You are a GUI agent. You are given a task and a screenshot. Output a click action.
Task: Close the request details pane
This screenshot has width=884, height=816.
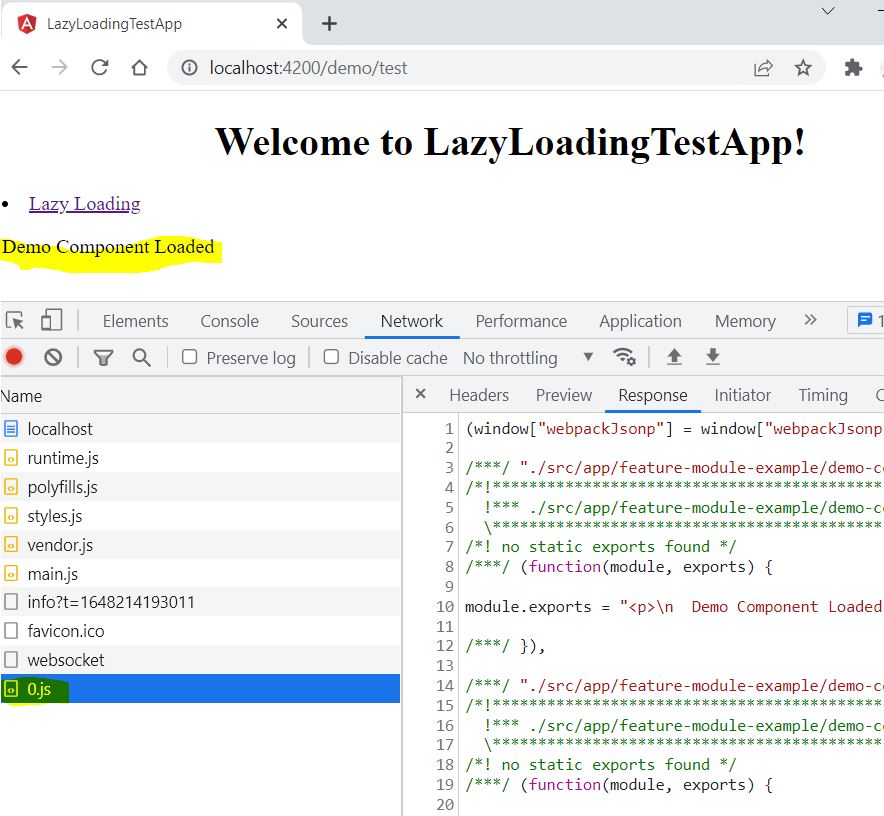[420, 394]
